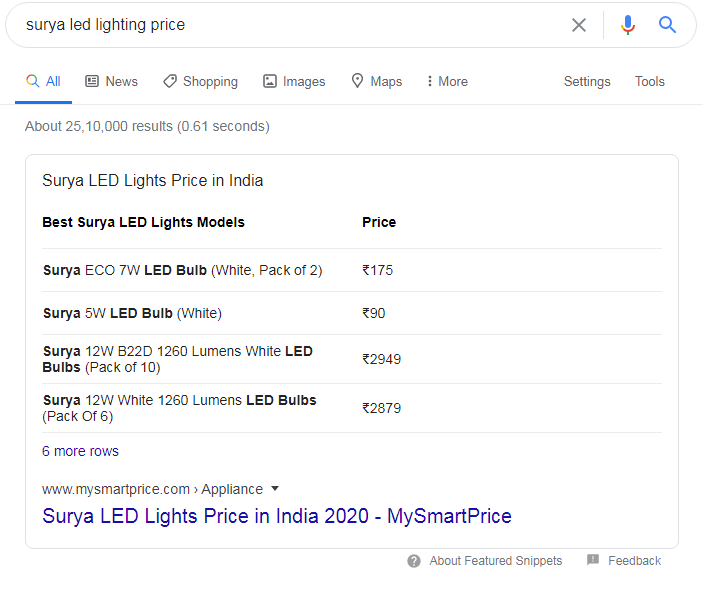Click into the search field with surya led query
Image resolution: width=703 pixels, height=589 pixels.
coord(291,25)
